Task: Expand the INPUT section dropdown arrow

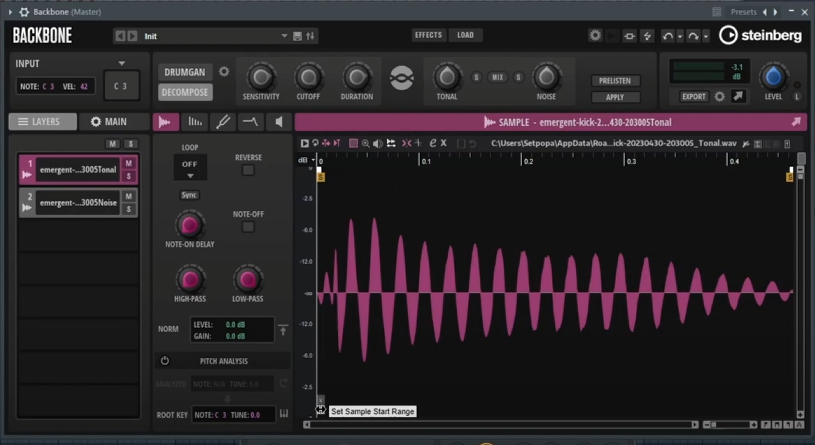Action: pyautogui.click(x=122, y=63)
